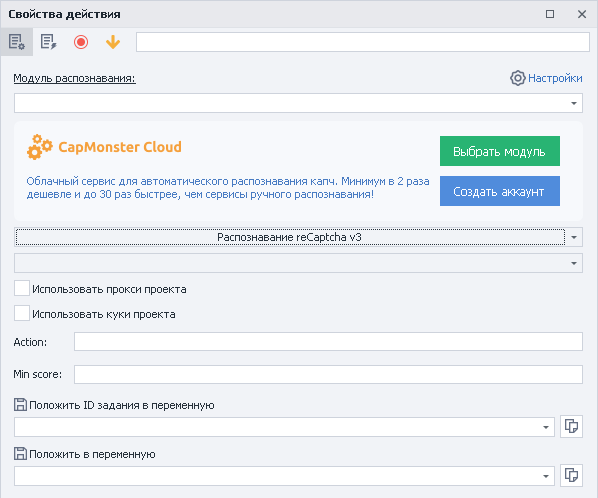The image size is (598, 498).
Task: Click the CapMonster Cloud gears logo
Action: point(40,147)
